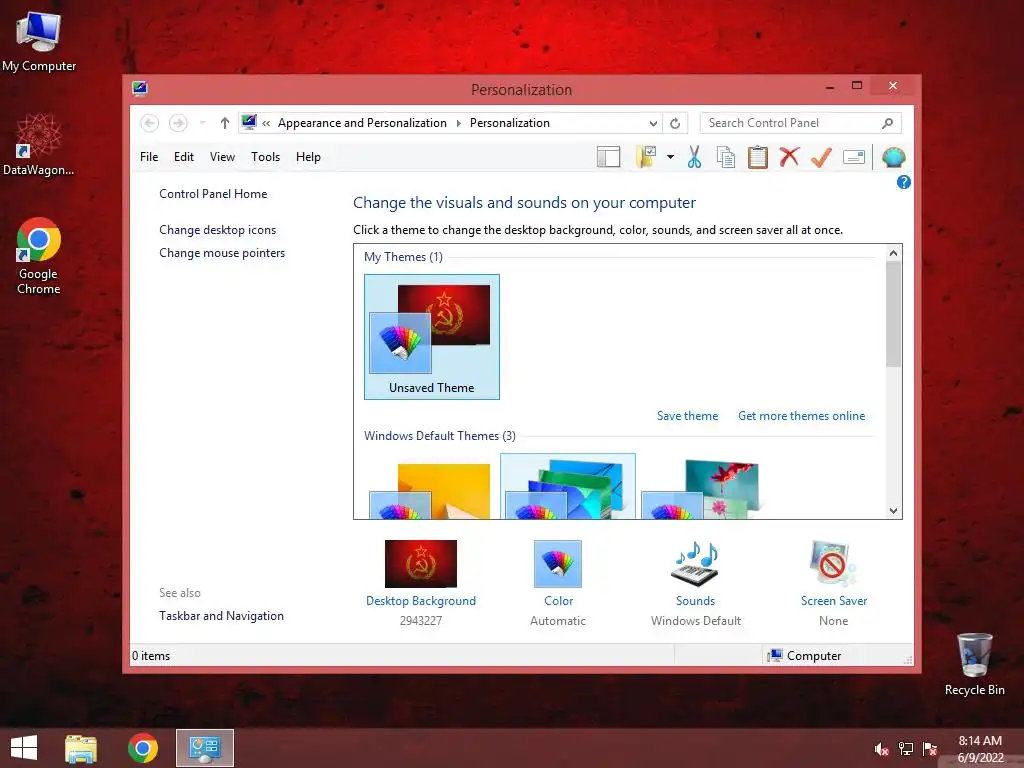
Task: Open Change mouse pointers link
Action: [222, 253]
